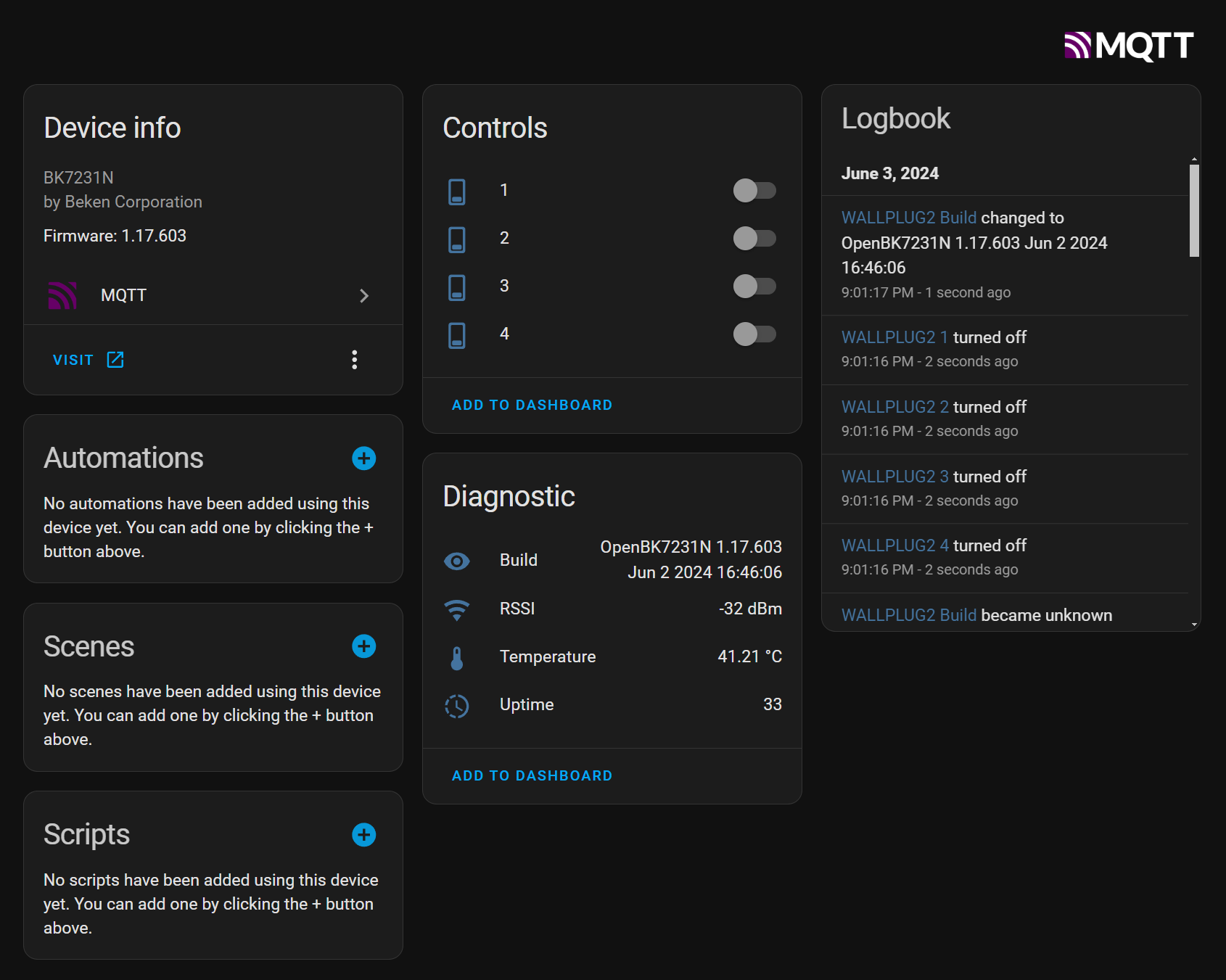Add a new script with plus button
The height and width of the screenshot is (980, 1226).
coord(364,835)
